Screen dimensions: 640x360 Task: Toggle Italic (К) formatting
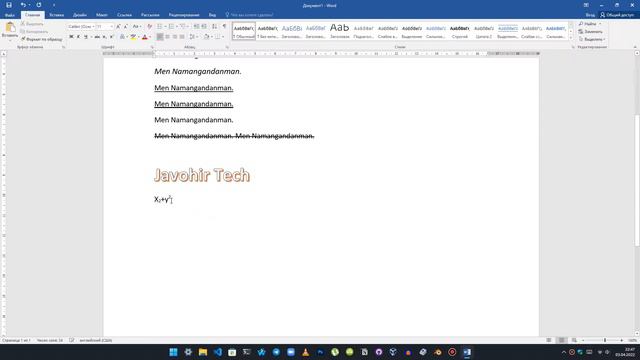[78, 37]
